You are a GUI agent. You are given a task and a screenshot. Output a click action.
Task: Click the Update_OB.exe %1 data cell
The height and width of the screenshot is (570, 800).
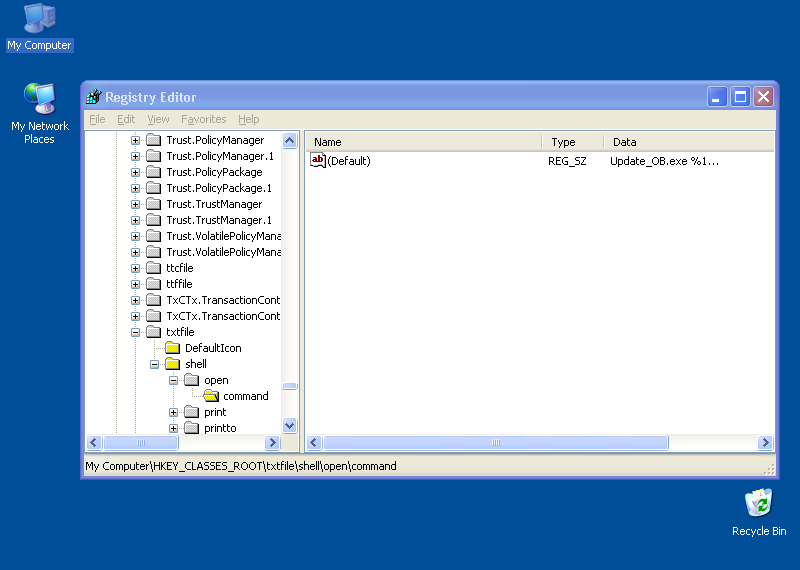pos(664,161)
